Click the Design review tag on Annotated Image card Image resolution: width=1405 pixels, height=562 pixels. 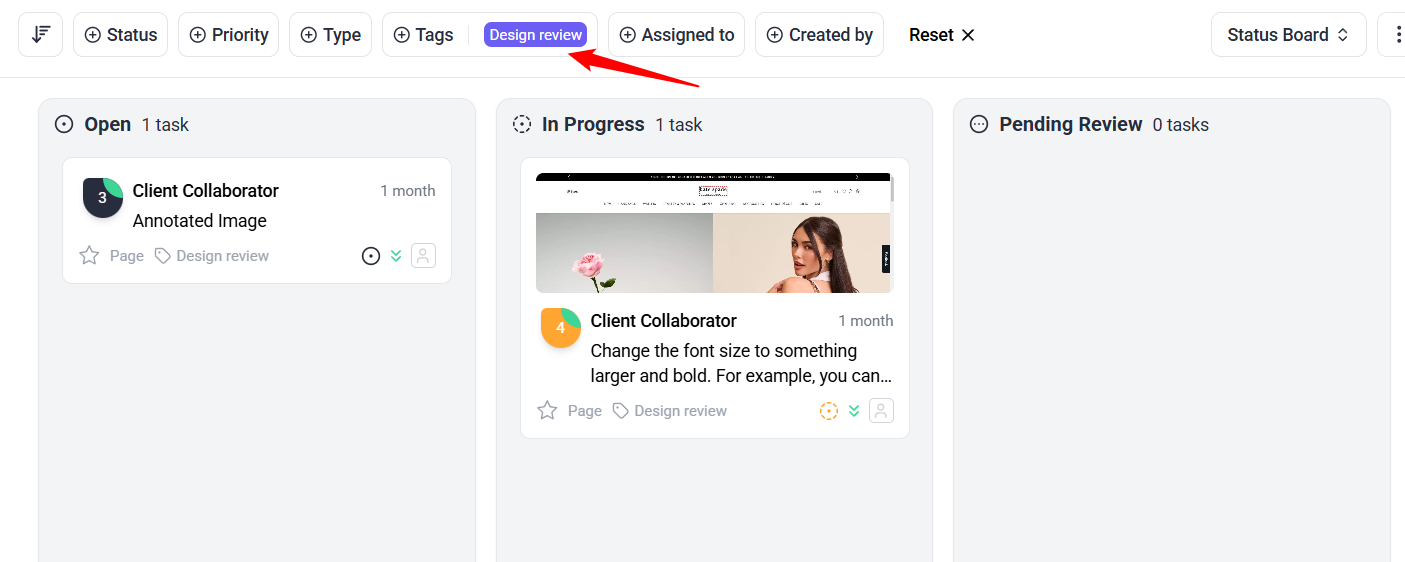[212, 256]
